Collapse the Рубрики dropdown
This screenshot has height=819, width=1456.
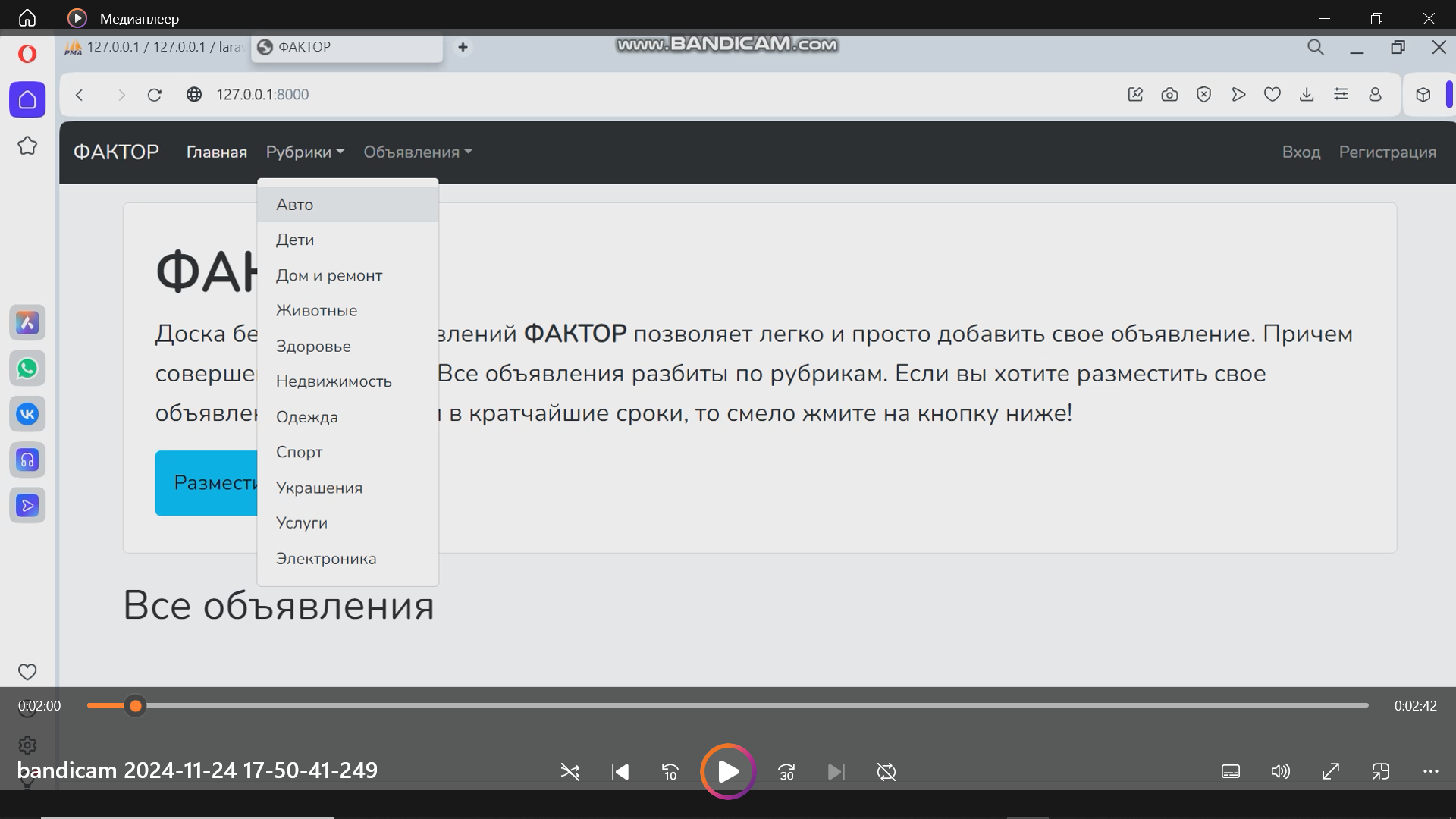(305, 152)
